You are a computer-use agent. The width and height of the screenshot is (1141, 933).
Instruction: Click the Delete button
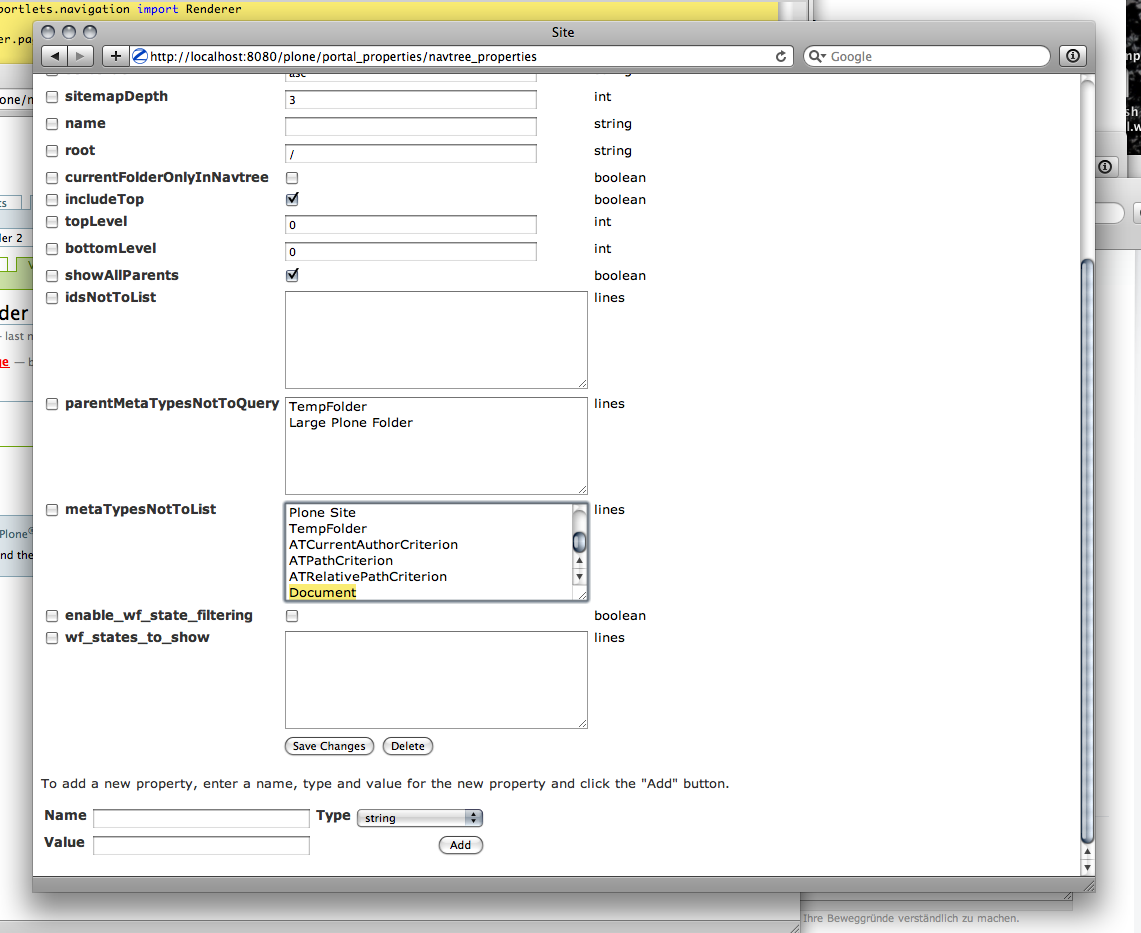408,746
